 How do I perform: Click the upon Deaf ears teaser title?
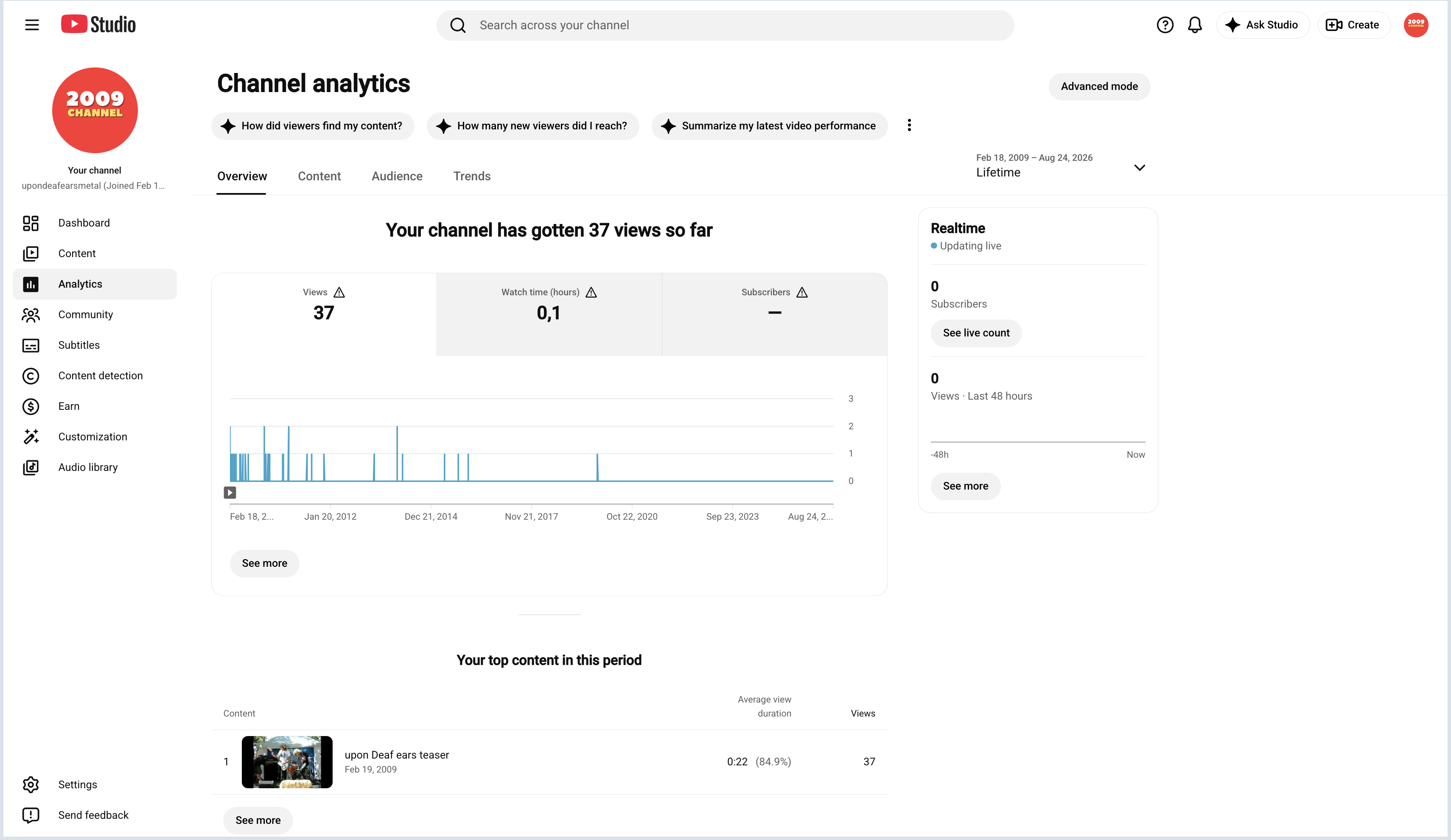[397, 755]
